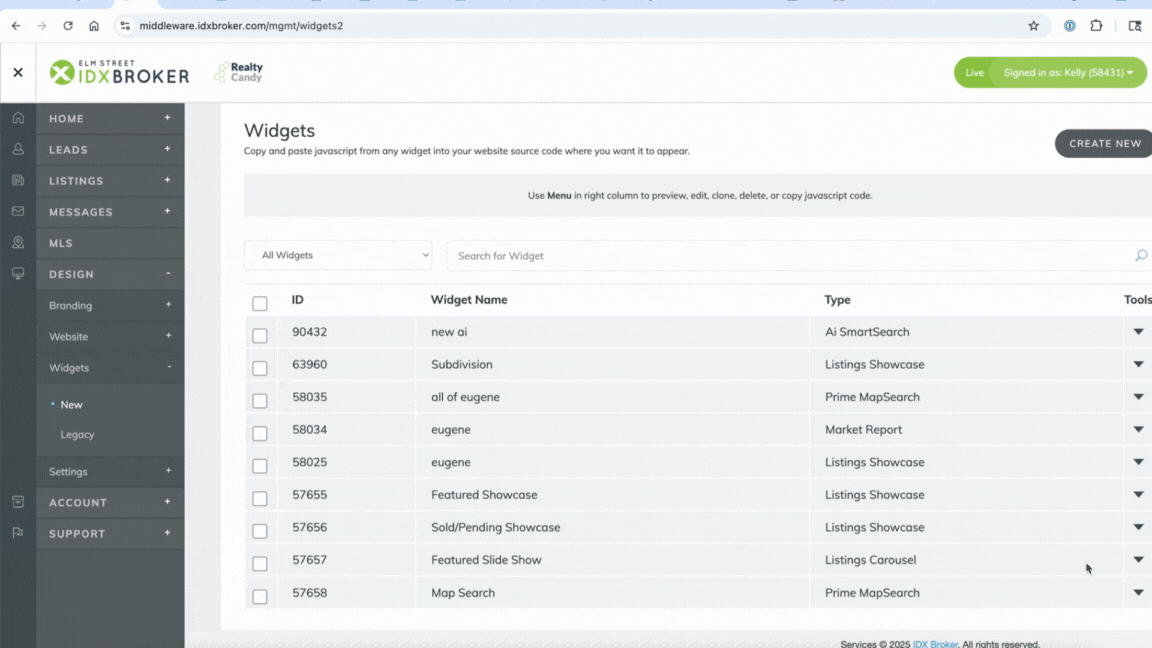Viewport: 1152px width, 648px height.
Task: Expand the LEADS menu section
Action: point(110,149)
